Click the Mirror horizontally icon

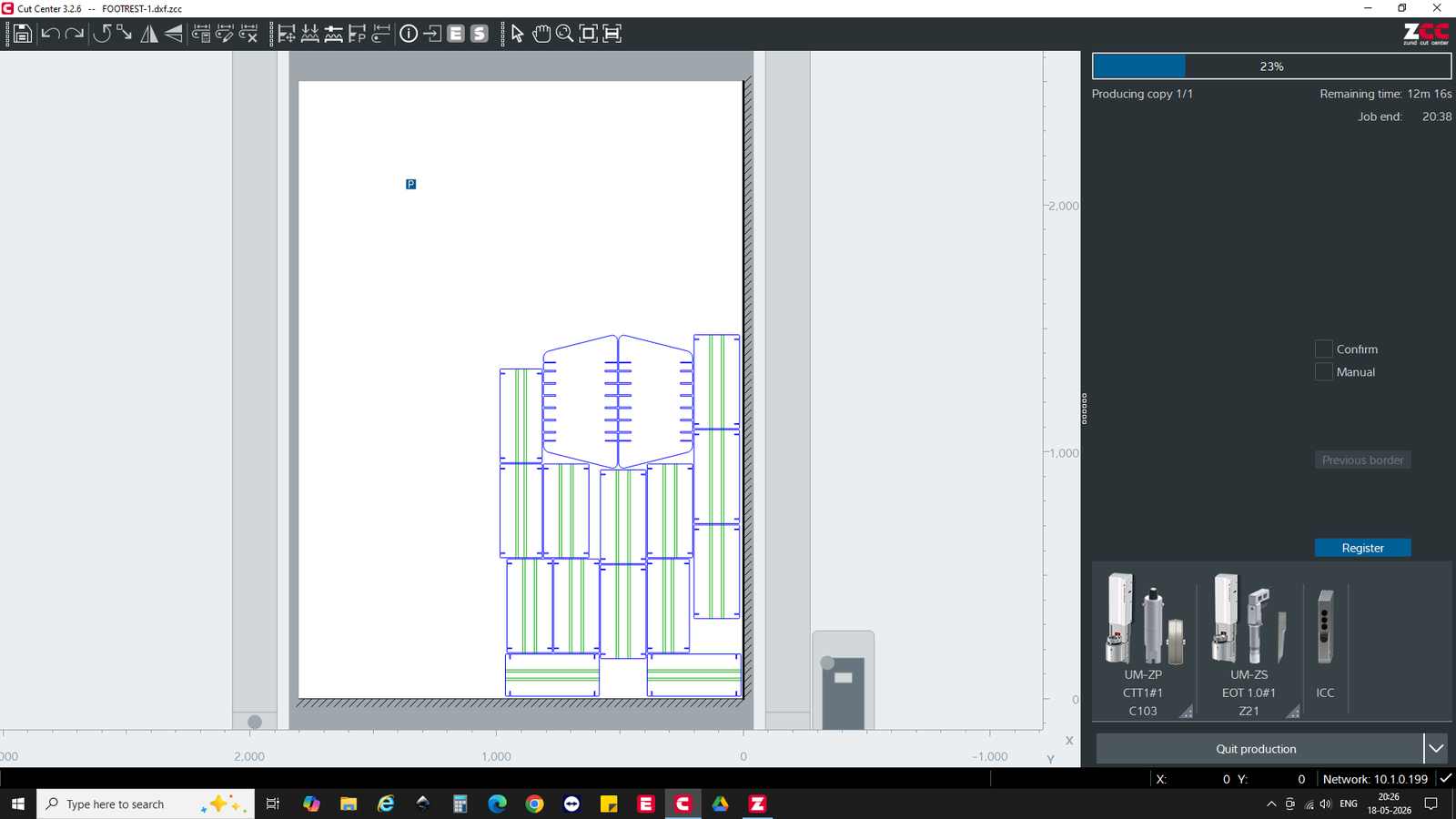point(149,34)
